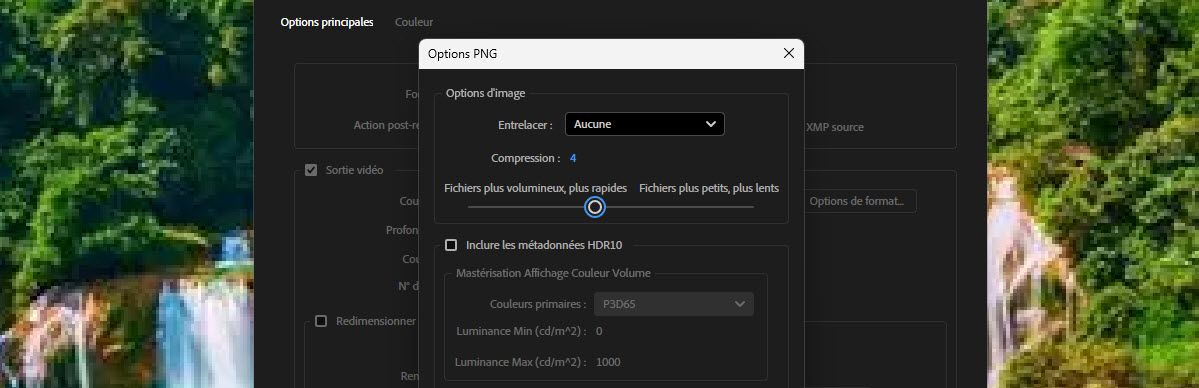Click the compression slider handle
The width and height of the screenshot is (1199, 388).
pyautogui.click(x=595, y=207)
